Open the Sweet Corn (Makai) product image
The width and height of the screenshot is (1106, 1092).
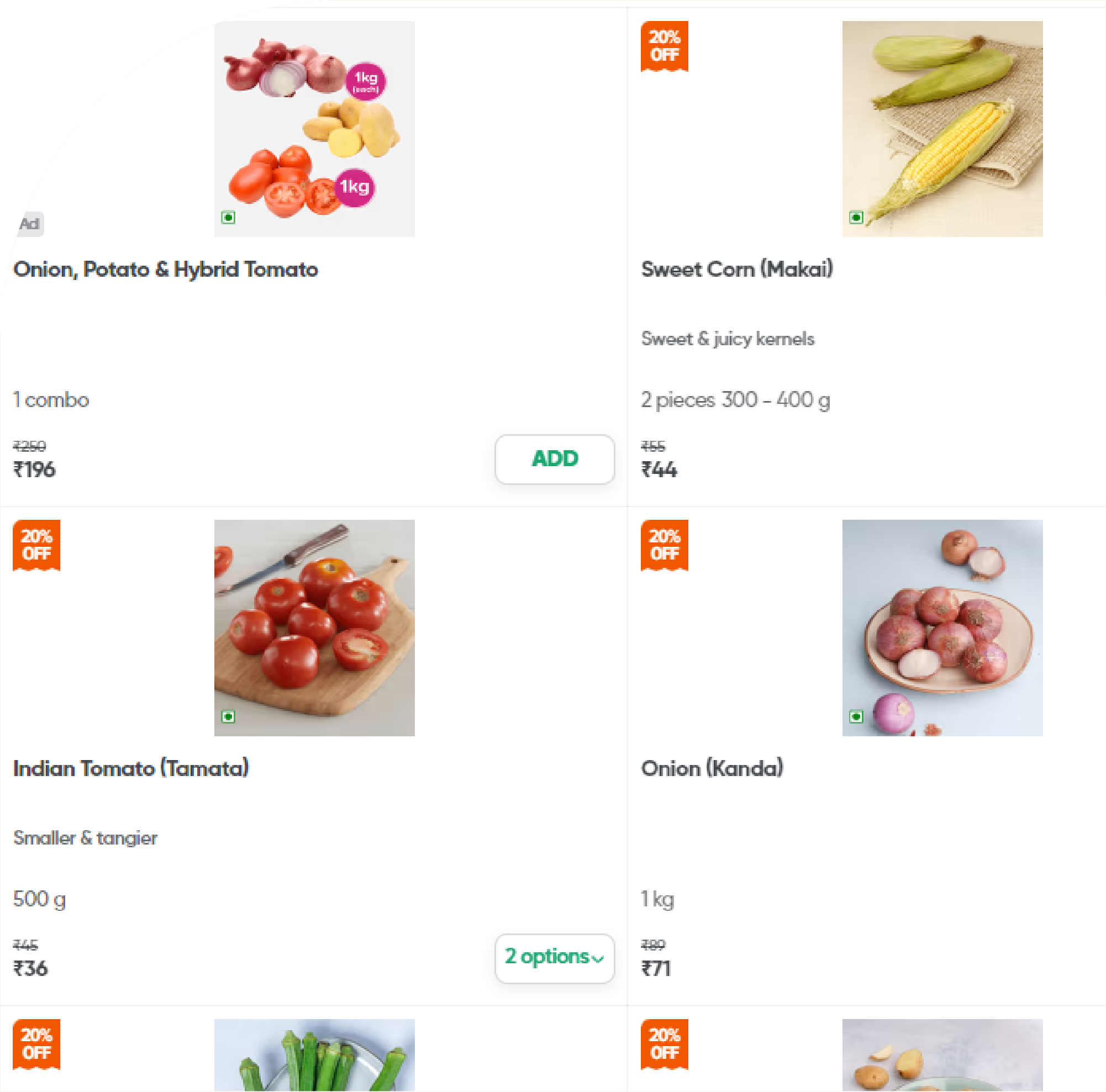(942, 129)
